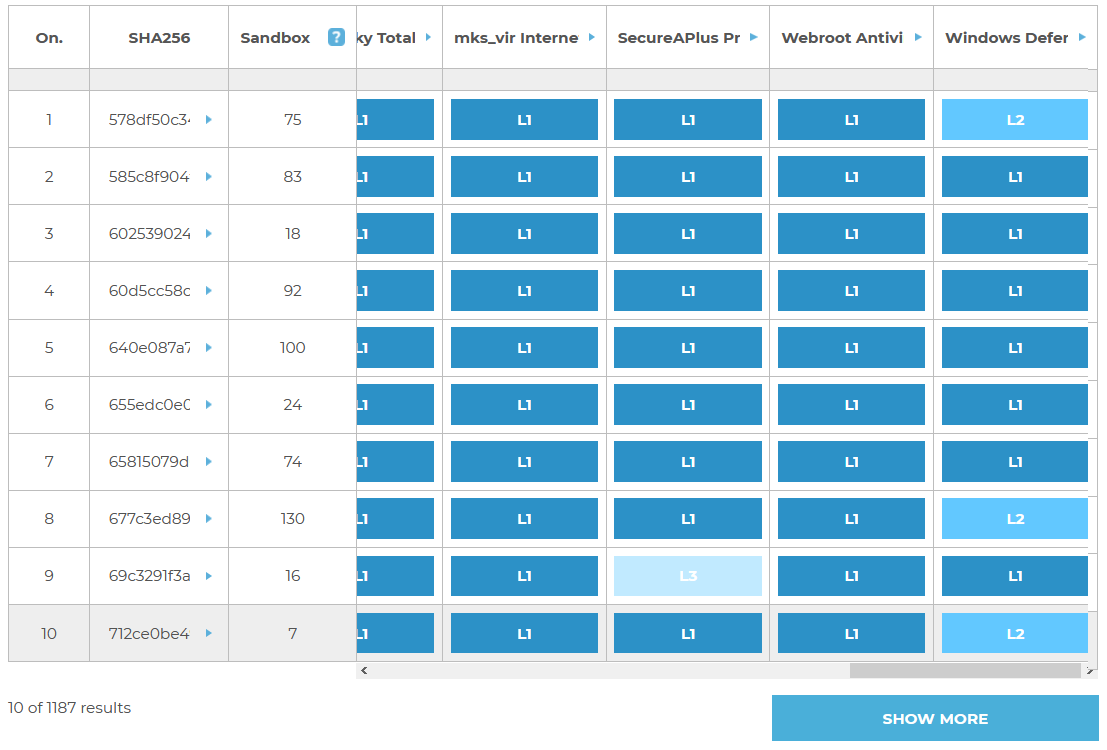1107x750 pixels.
Task: Open the Windows Defender column arrow
Action: (1082, 38)
